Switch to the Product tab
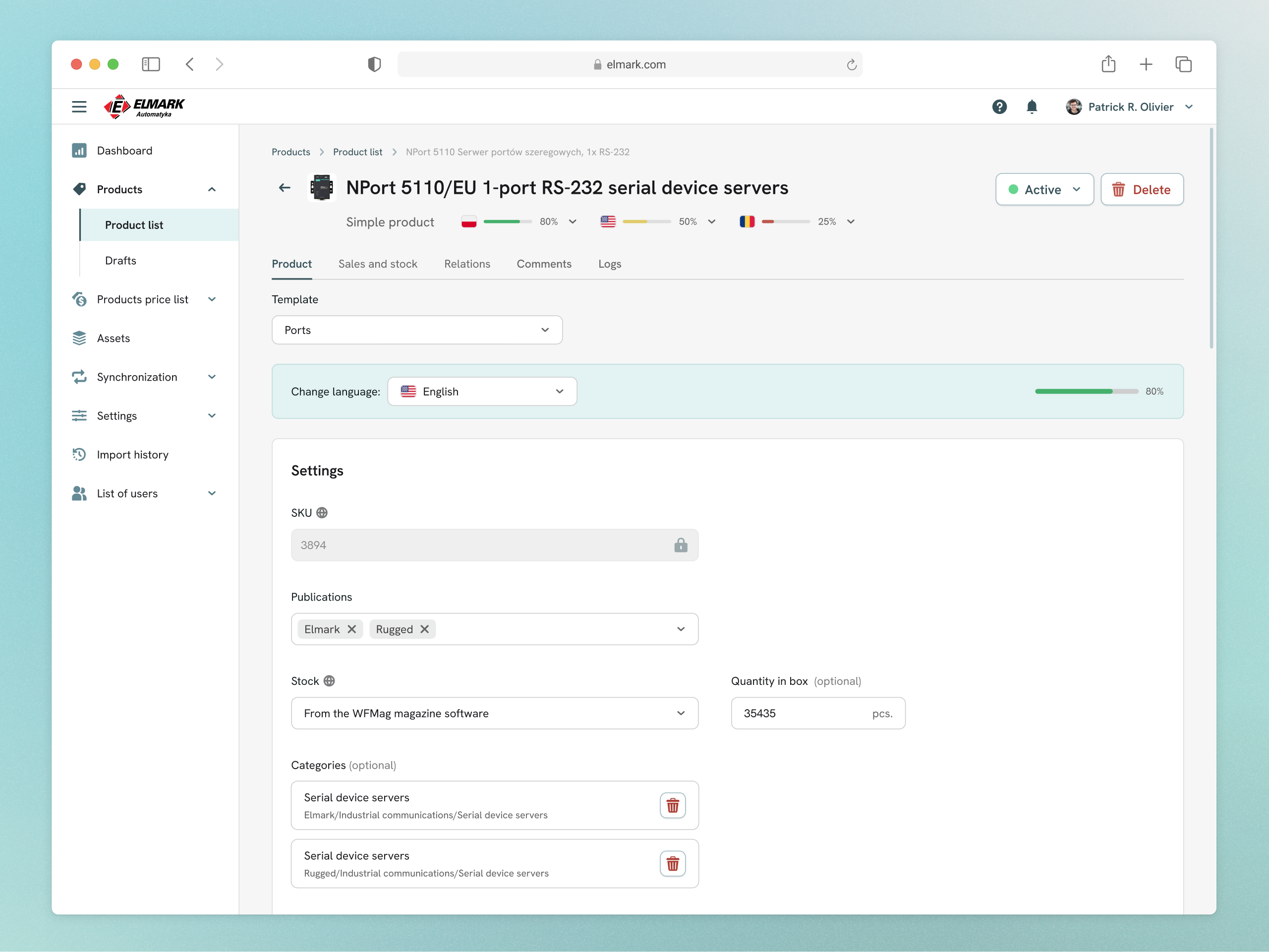The image size is (1269, 952). click(291, 264)
